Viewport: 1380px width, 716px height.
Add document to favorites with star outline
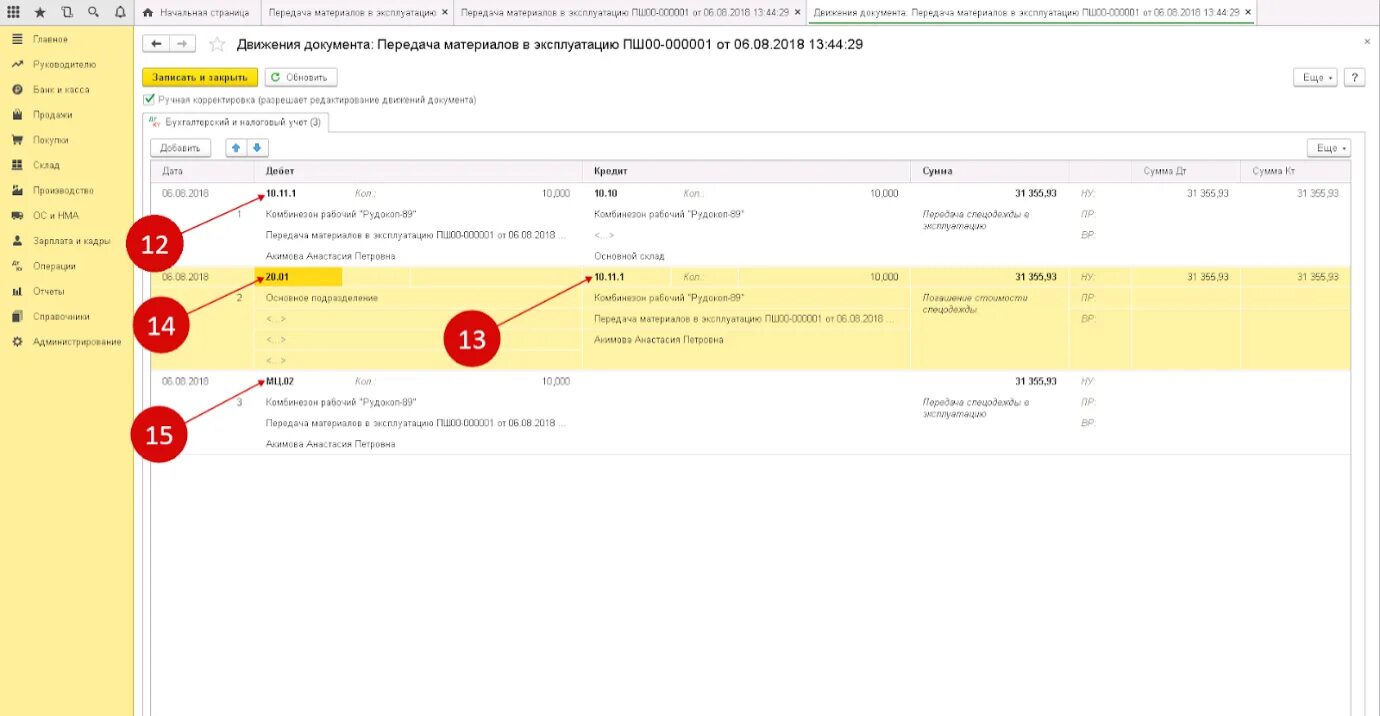tap(216, 44)
